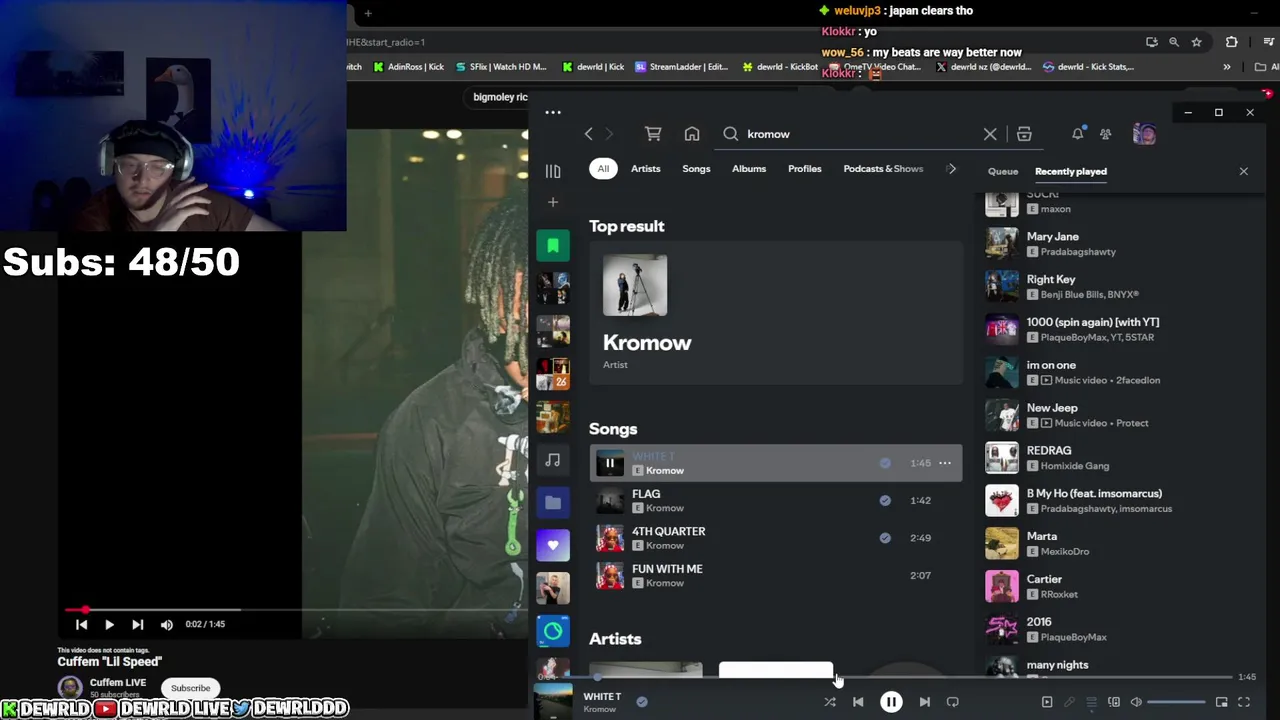
Task: Show more search filter chips arrow
Action: (x=951, y=169)
